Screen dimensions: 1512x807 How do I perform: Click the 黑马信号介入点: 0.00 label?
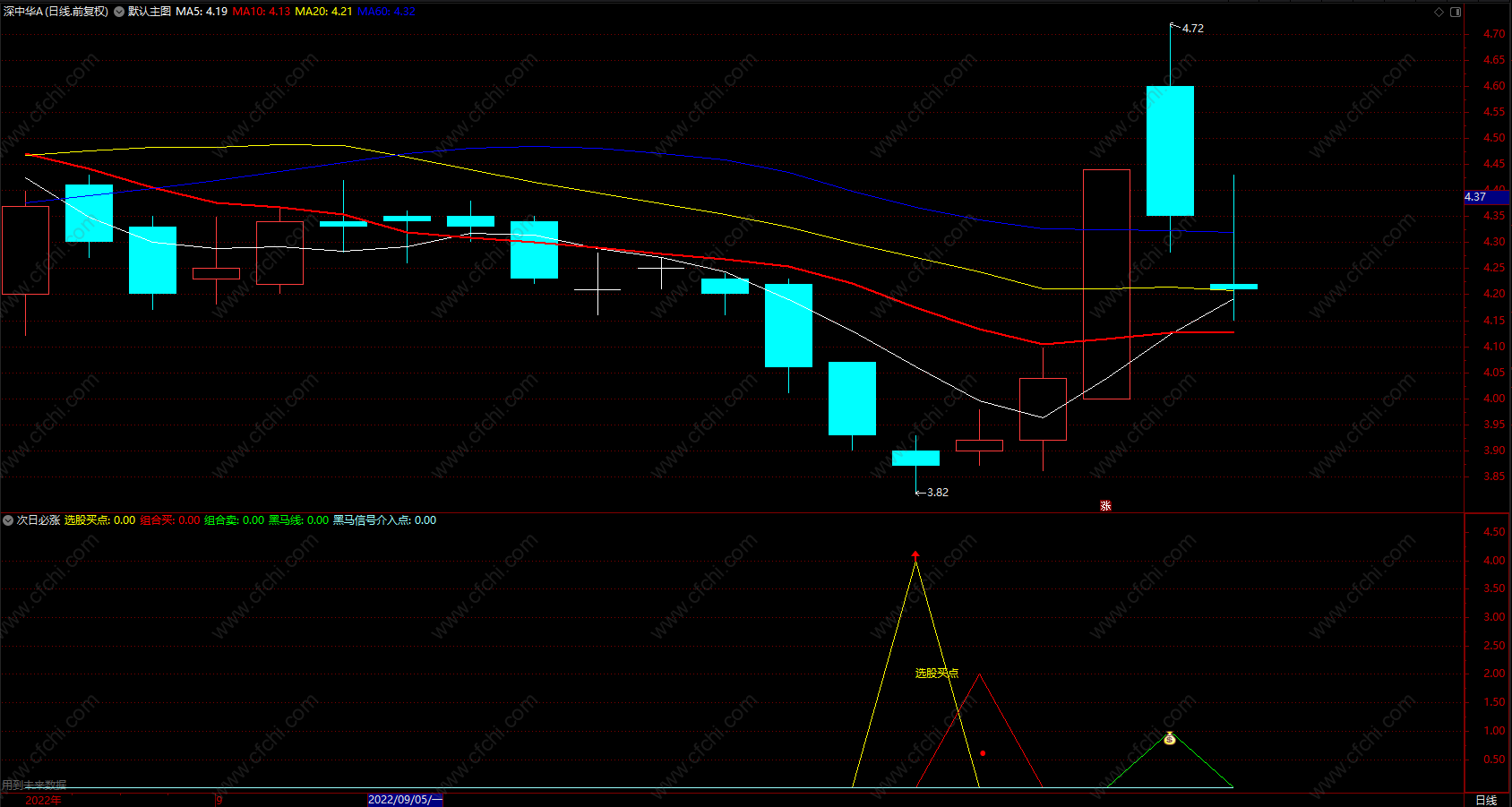coord(385,520)
